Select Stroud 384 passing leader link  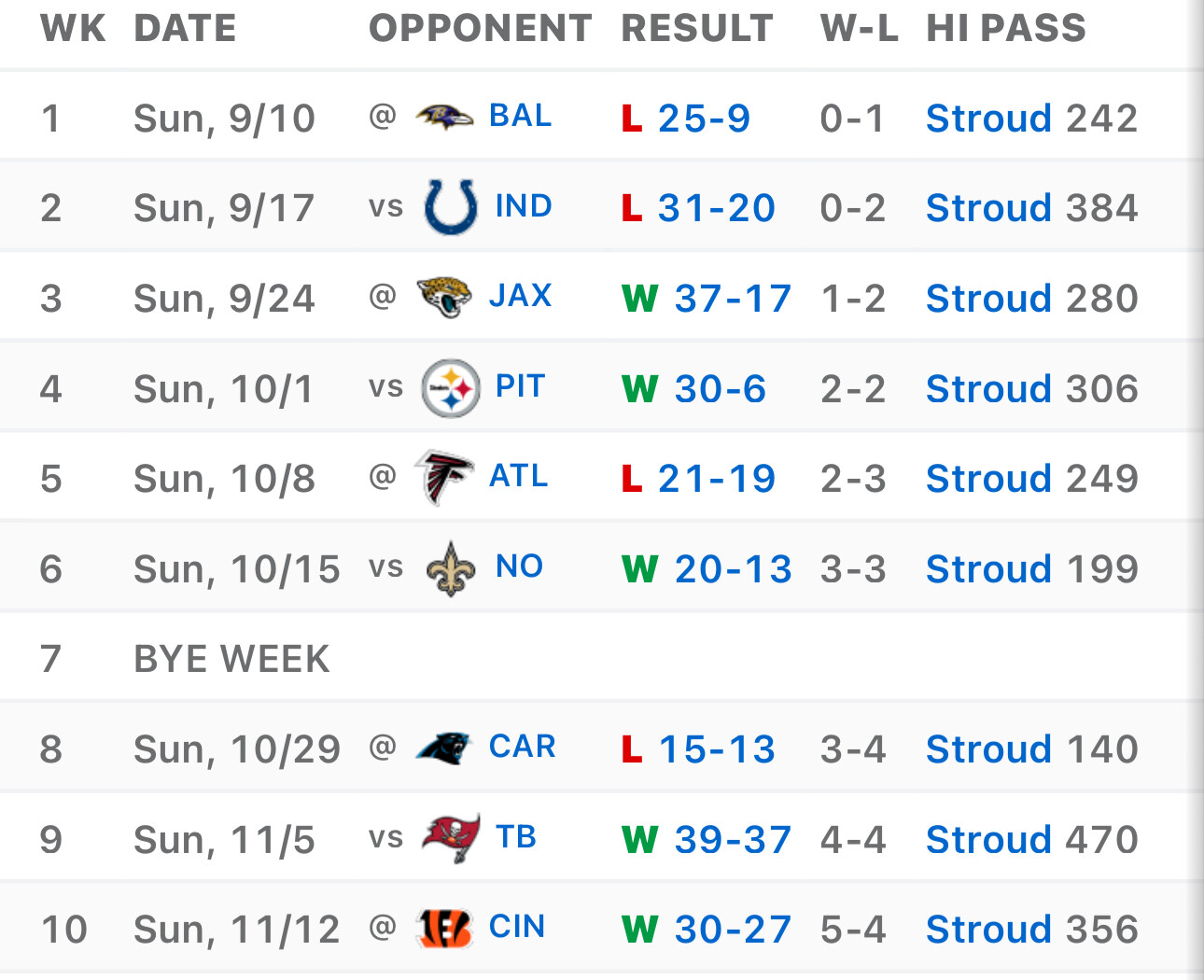coord(1031,208)
